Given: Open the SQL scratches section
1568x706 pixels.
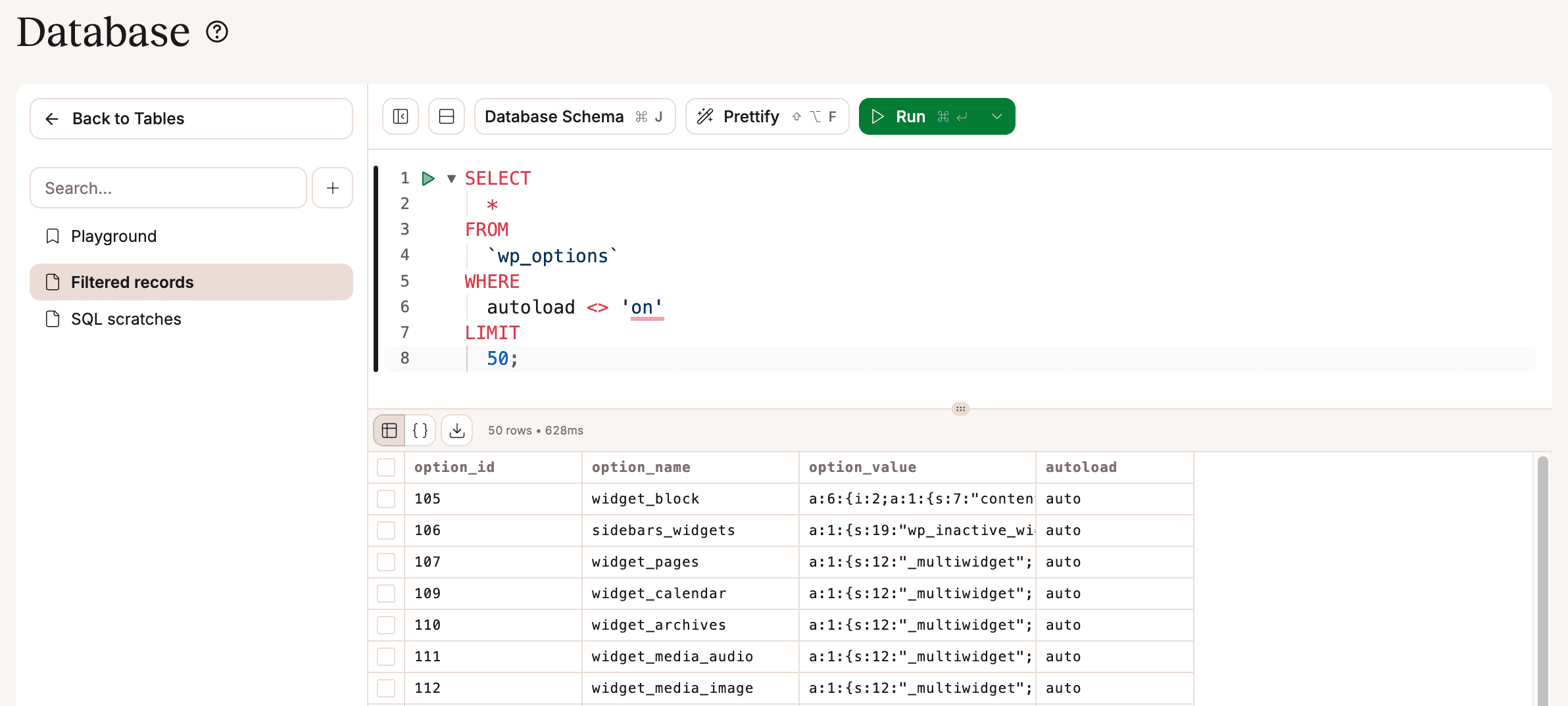Looking at the screenshot, I should click(x=126, y=319).
